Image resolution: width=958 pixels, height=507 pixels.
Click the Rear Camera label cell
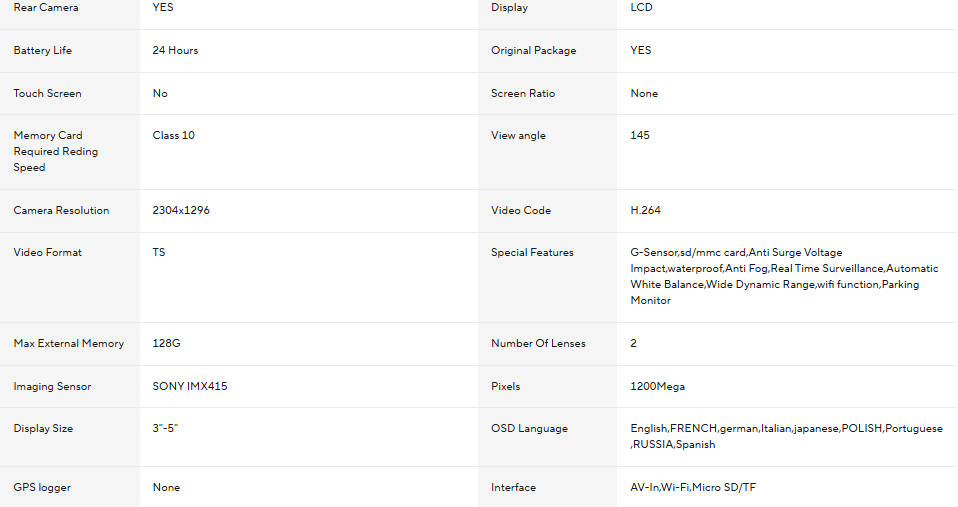click(46, 8)
